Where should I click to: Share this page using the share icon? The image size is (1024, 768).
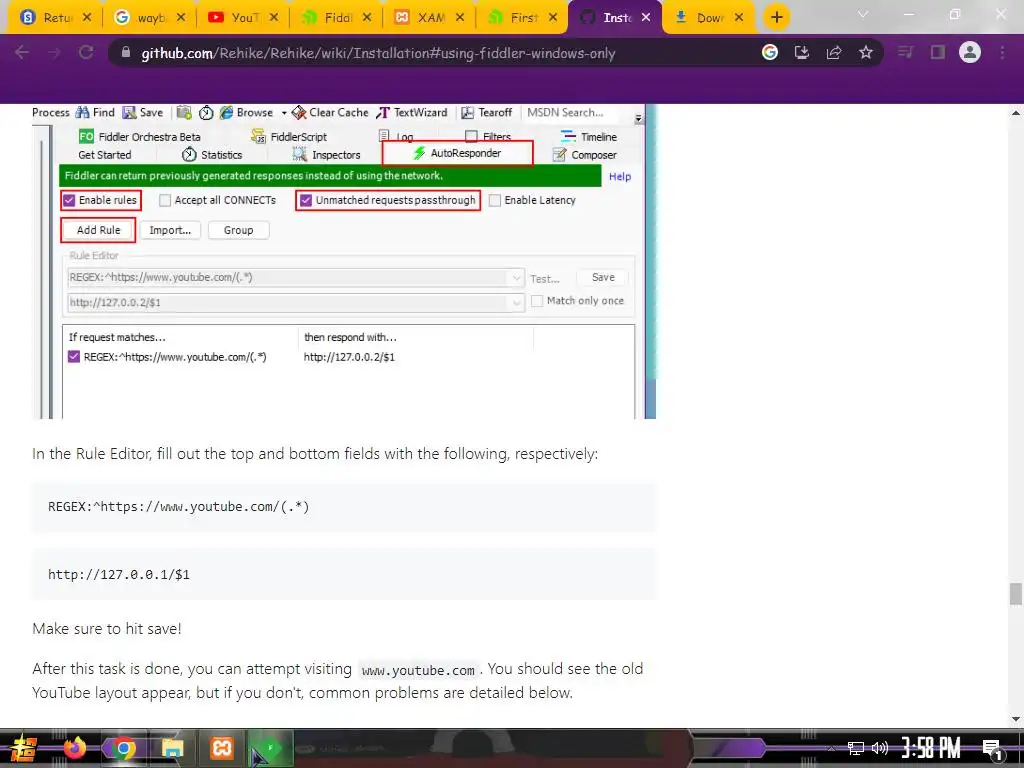click(x=834, y=52)
